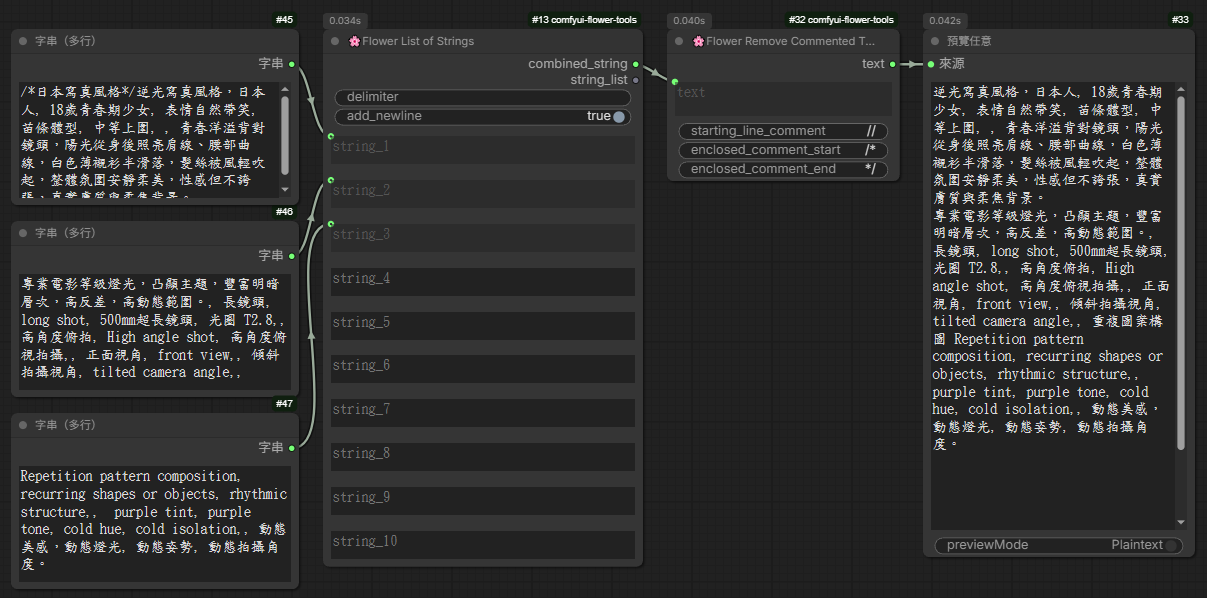Click scroll-down arrow in node #45 textarea
The image size is (1207, 598).
pos(284,188)
